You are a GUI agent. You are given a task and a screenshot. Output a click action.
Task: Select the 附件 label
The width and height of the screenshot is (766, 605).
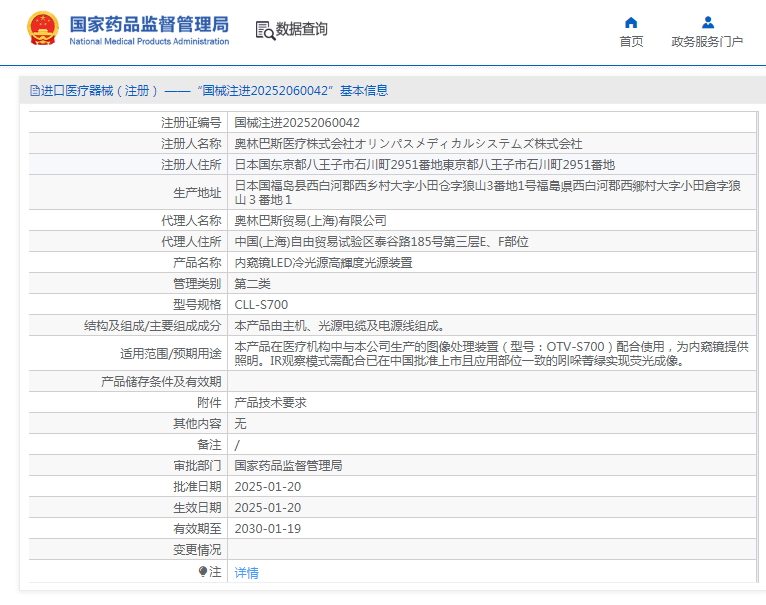[x=209, y=402]
